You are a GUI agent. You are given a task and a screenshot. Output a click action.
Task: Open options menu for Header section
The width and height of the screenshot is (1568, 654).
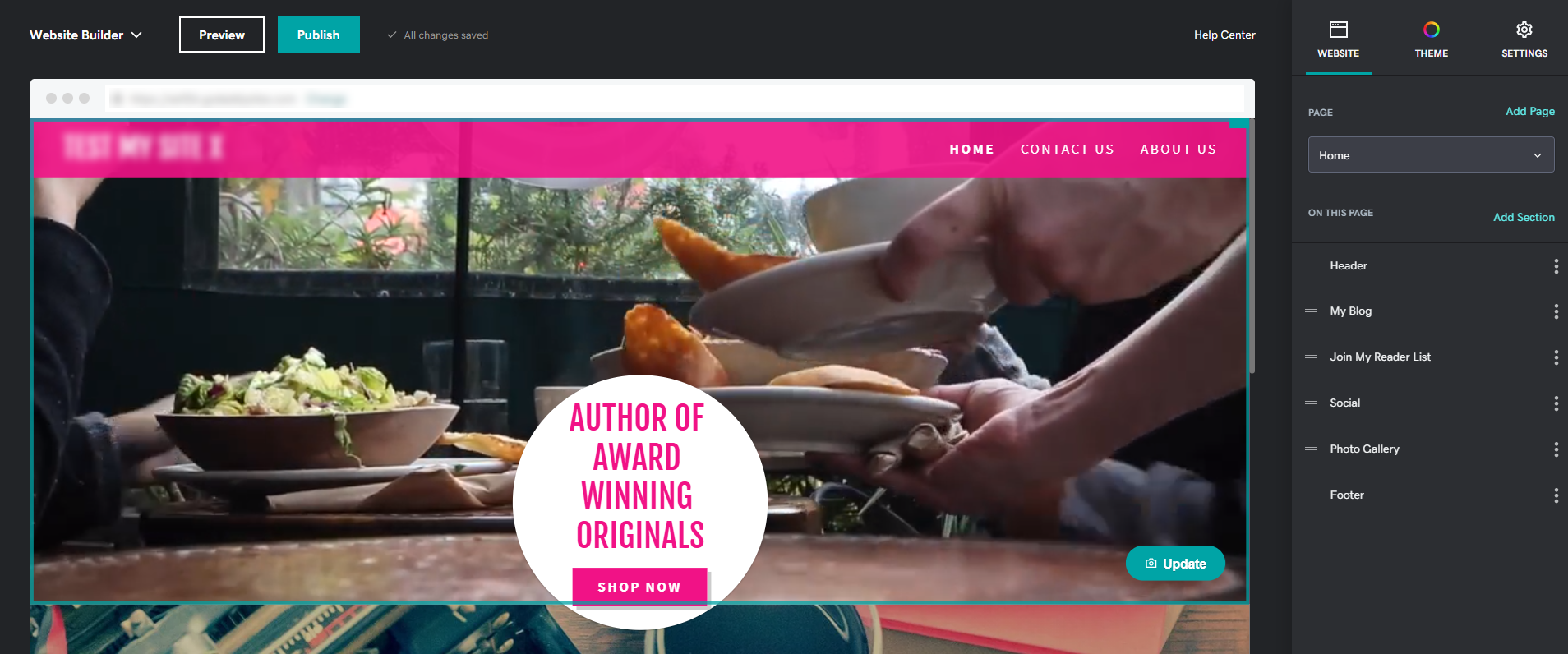pyautogui.click(x=1556, y=266)
